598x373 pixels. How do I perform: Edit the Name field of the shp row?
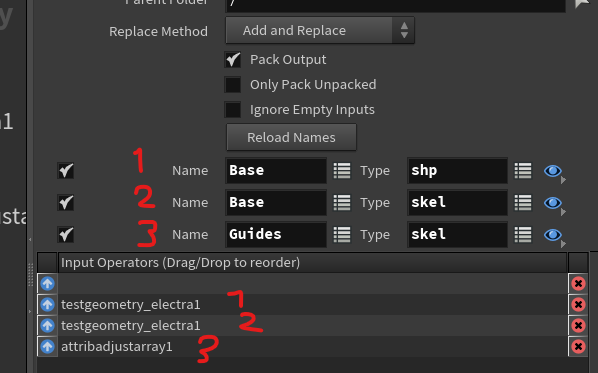276,170
